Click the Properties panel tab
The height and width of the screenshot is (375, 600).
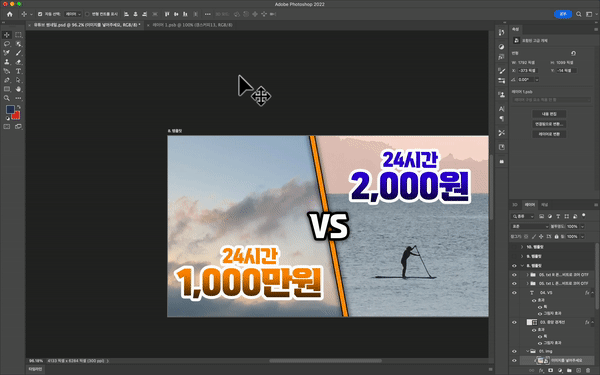pos(515,29)
